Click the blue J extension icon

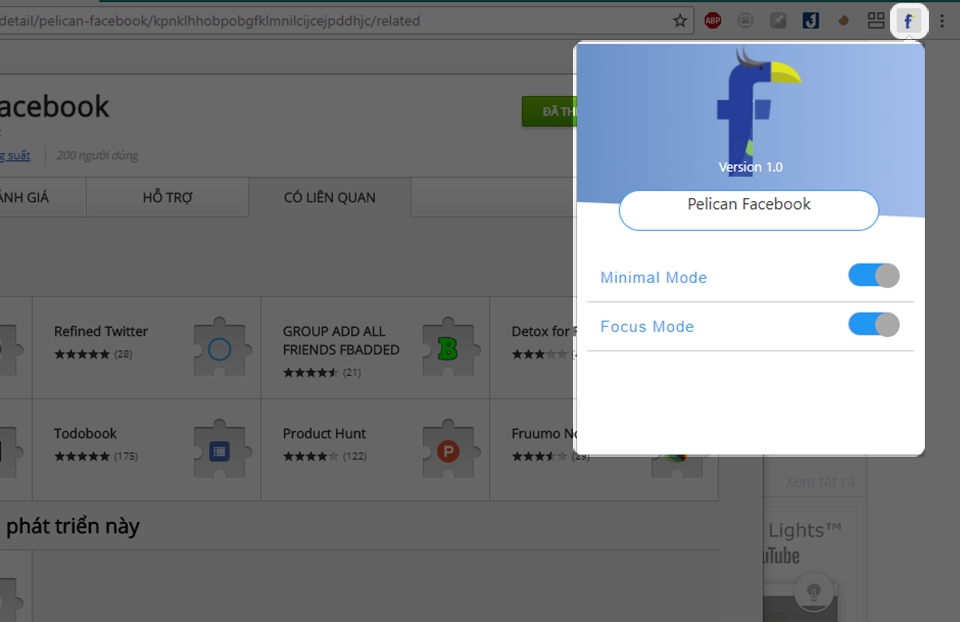click(x=811, y=21)
